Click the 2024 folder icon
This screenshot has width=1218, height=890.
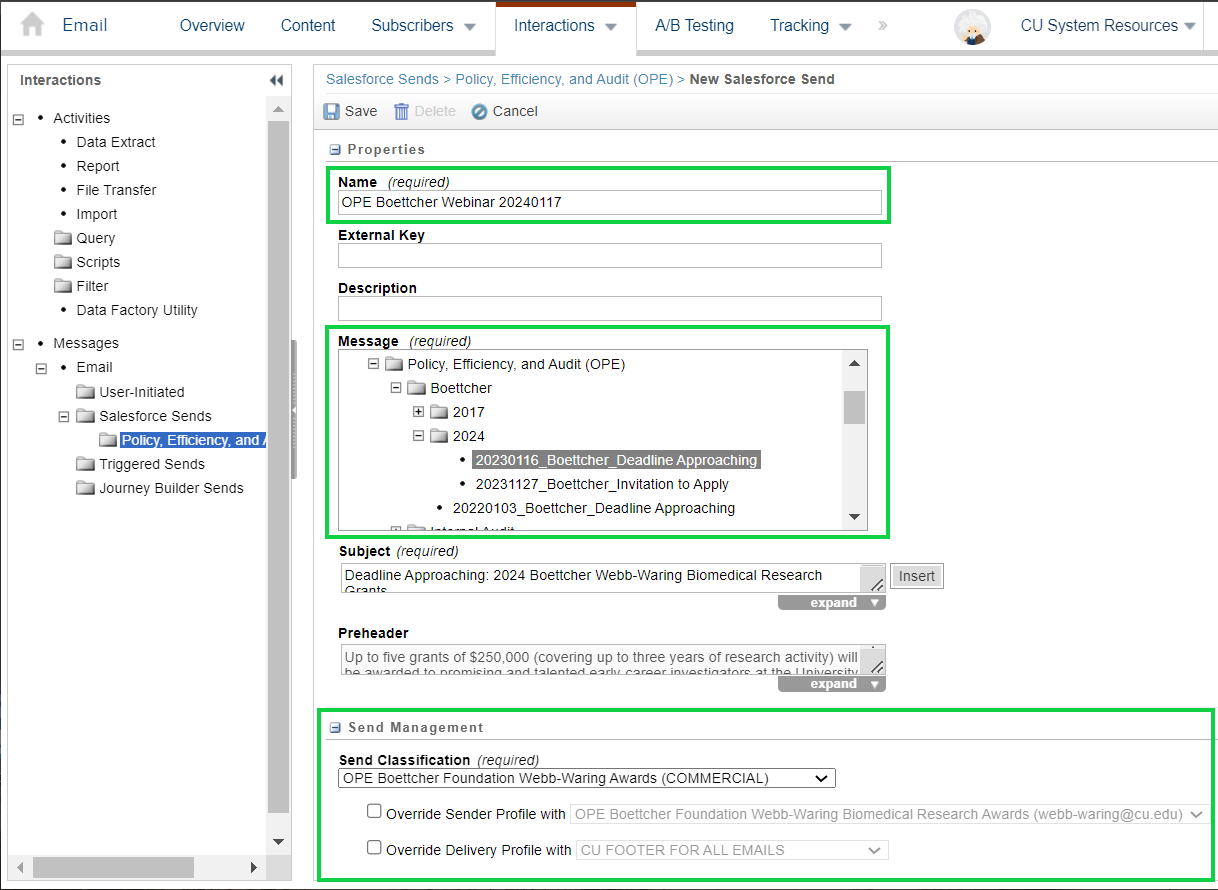(439, 436)
